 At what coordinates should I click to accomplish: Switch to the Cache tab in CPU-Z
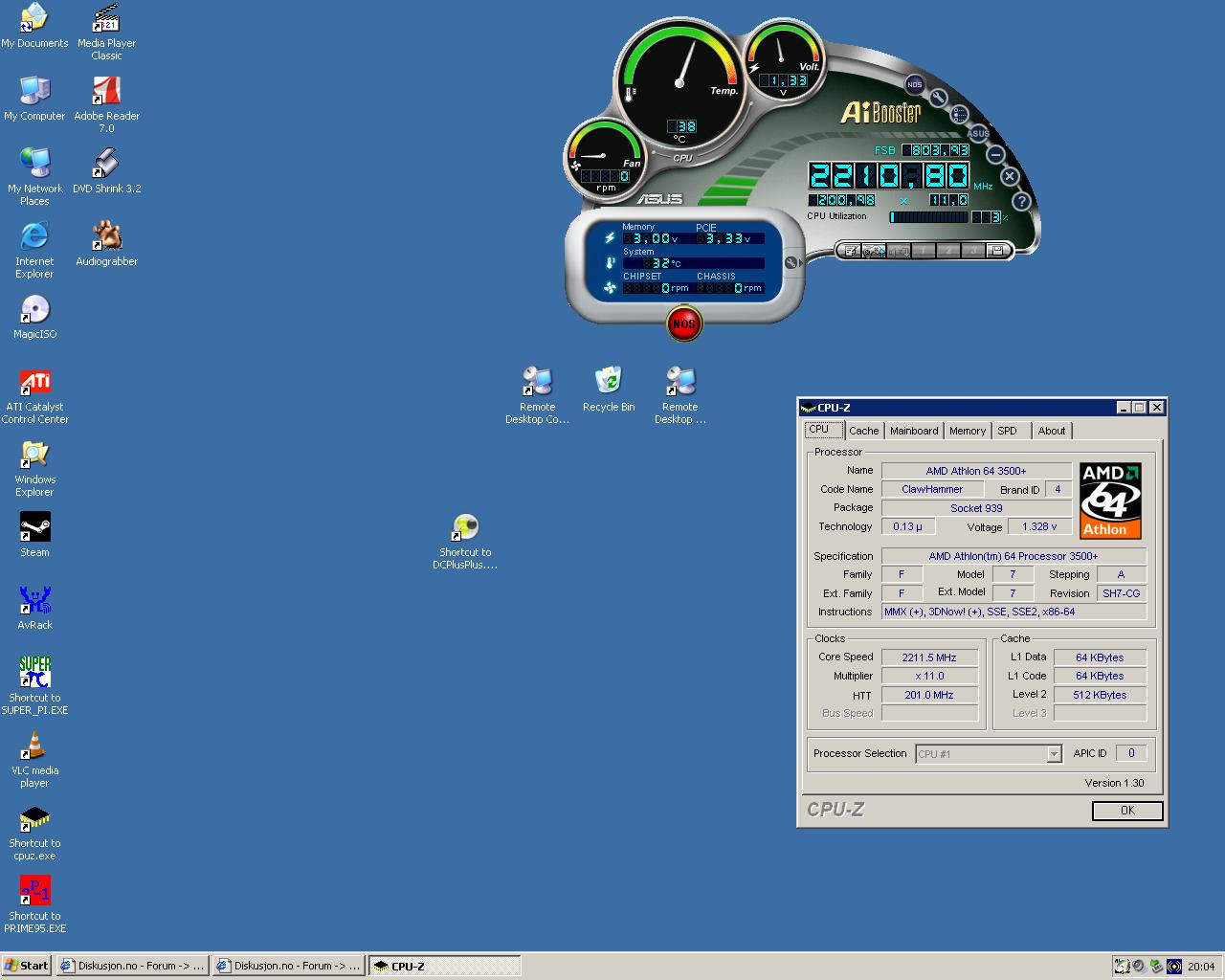(x=863, y=431)
